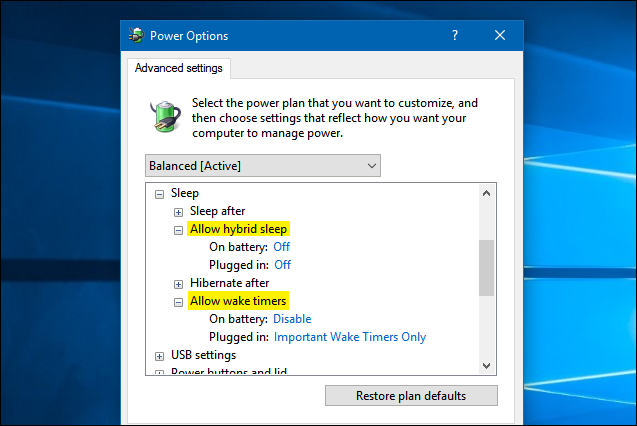
Task: Click the help question mark button
Action: tap(454, 36)
